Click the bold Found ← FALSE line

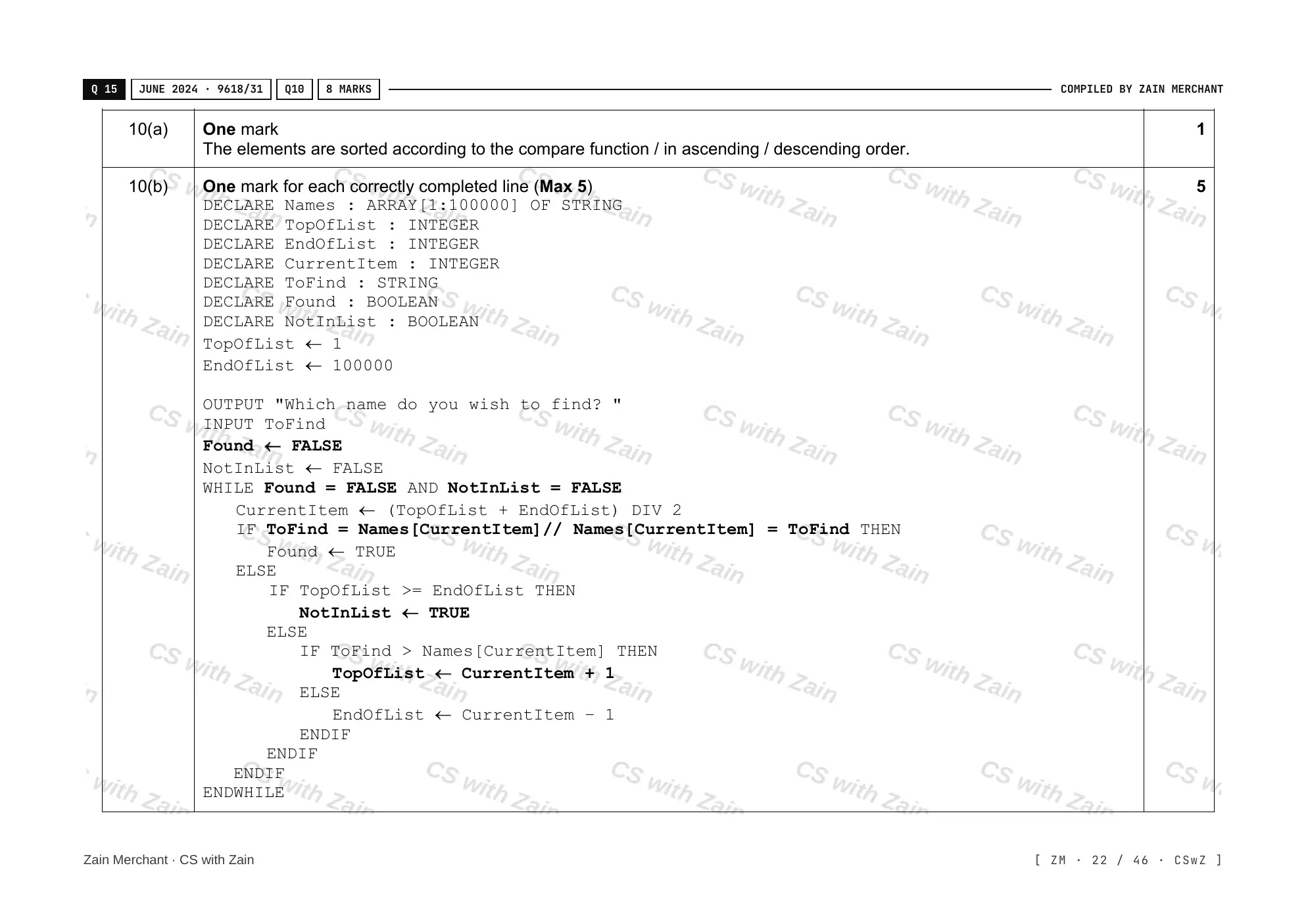[x=272, y=446]
